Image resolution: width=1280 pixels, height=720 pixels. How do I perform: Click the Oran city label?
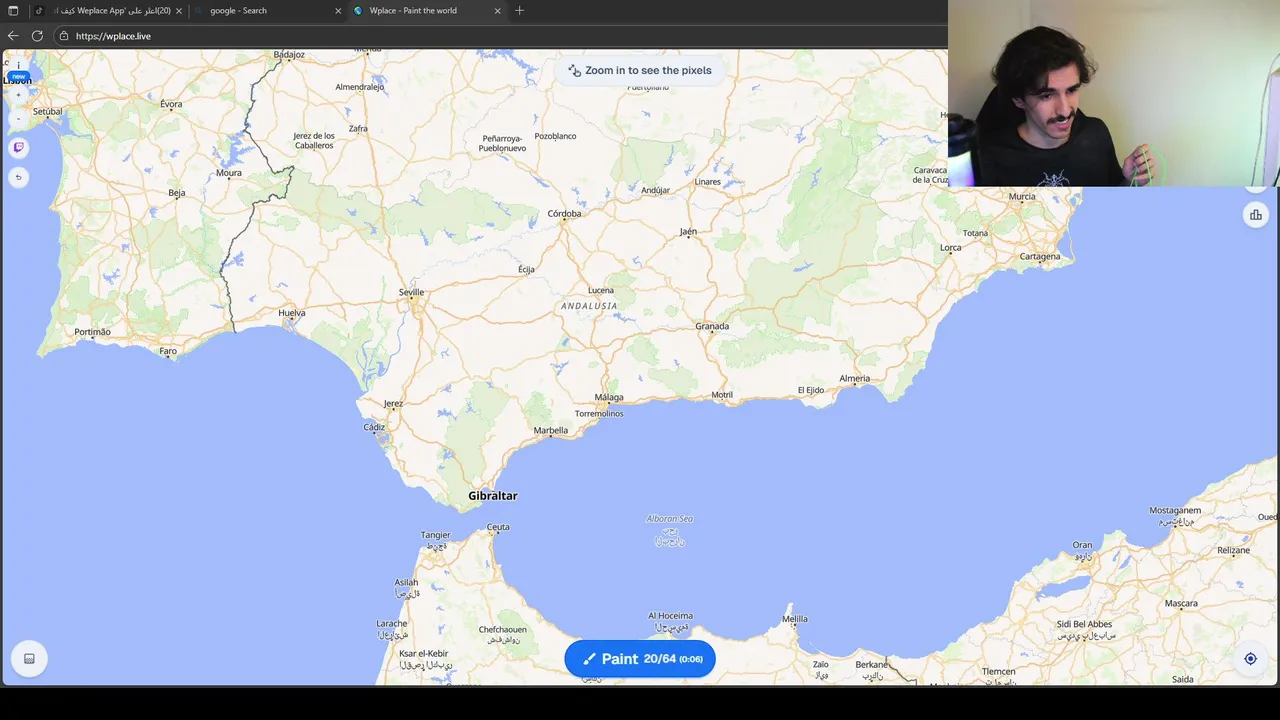1082,546
